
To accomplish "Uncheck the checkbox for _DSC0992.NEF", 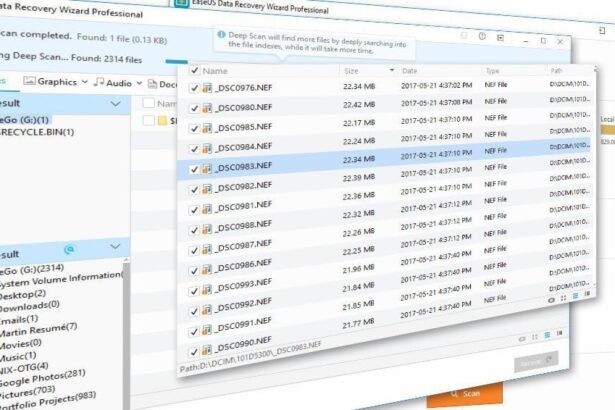I will pos(194,311).
